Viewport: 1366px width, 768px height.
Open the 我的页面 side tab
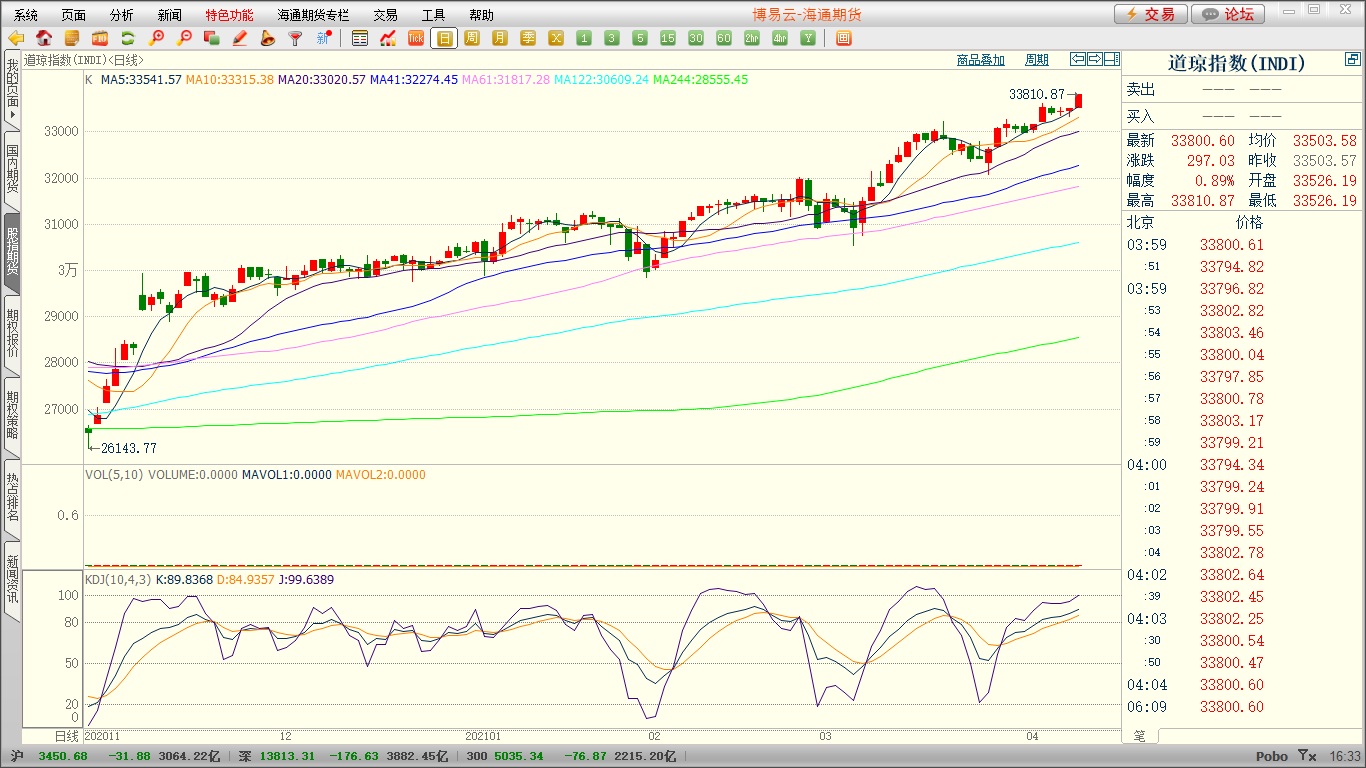(x=12, y=90)
